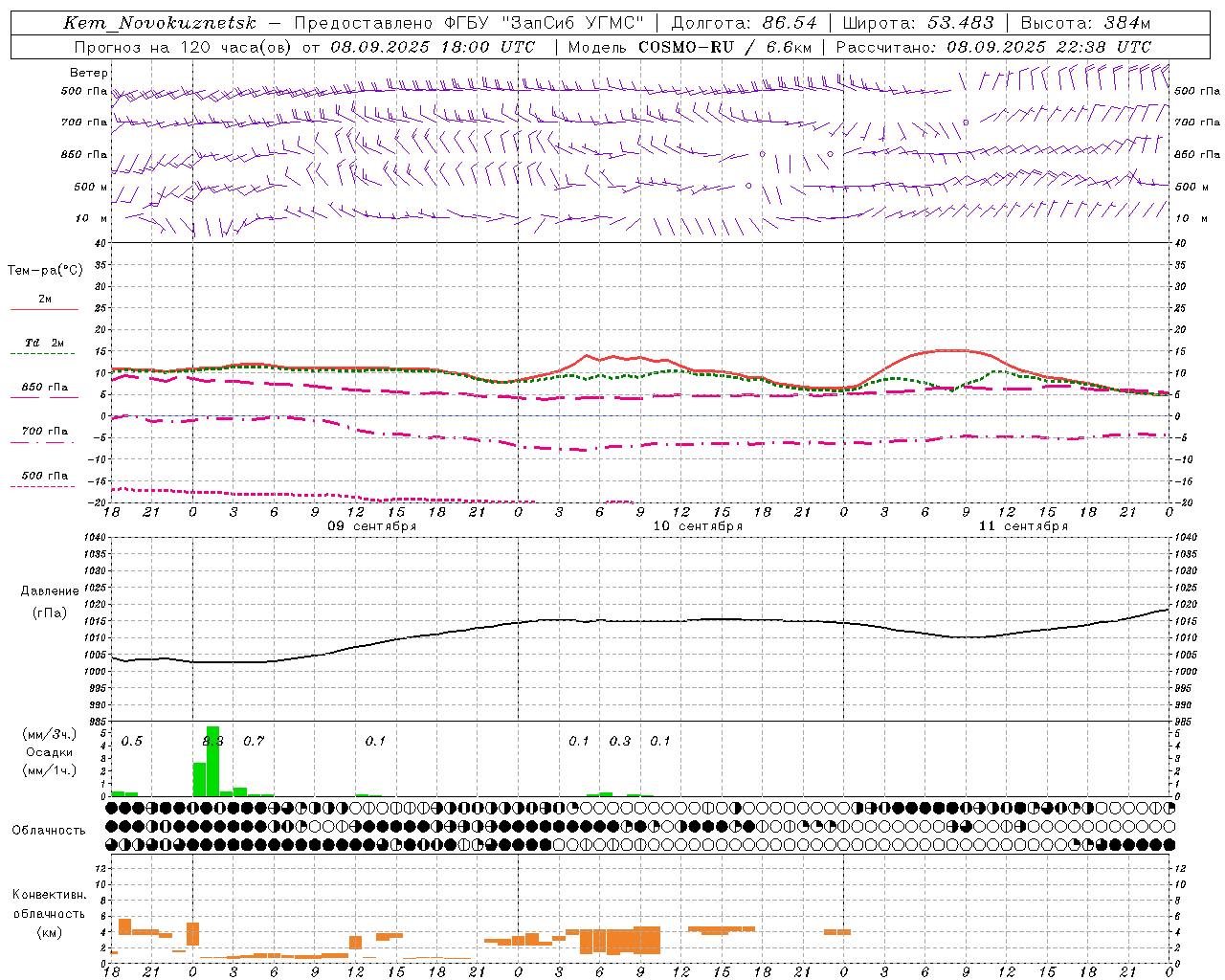Click the calculated time 08.09.2025 22:38 UTC
The height and width of the screenshot is (980, 1225).
[1049, 47]
